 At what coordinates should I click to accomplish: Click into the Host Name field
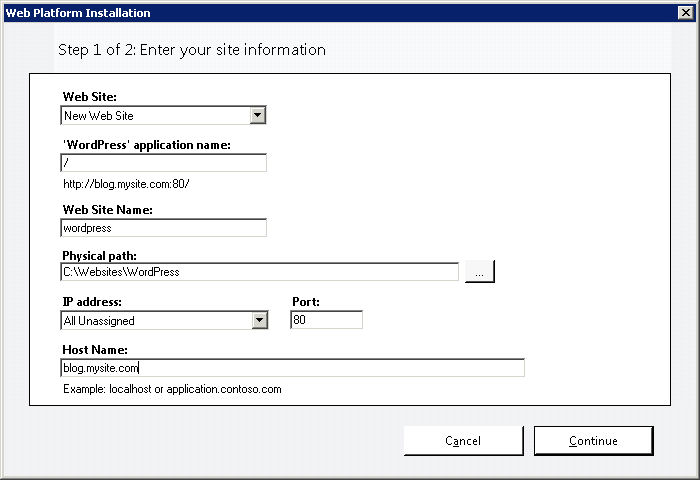coord(292,368)
